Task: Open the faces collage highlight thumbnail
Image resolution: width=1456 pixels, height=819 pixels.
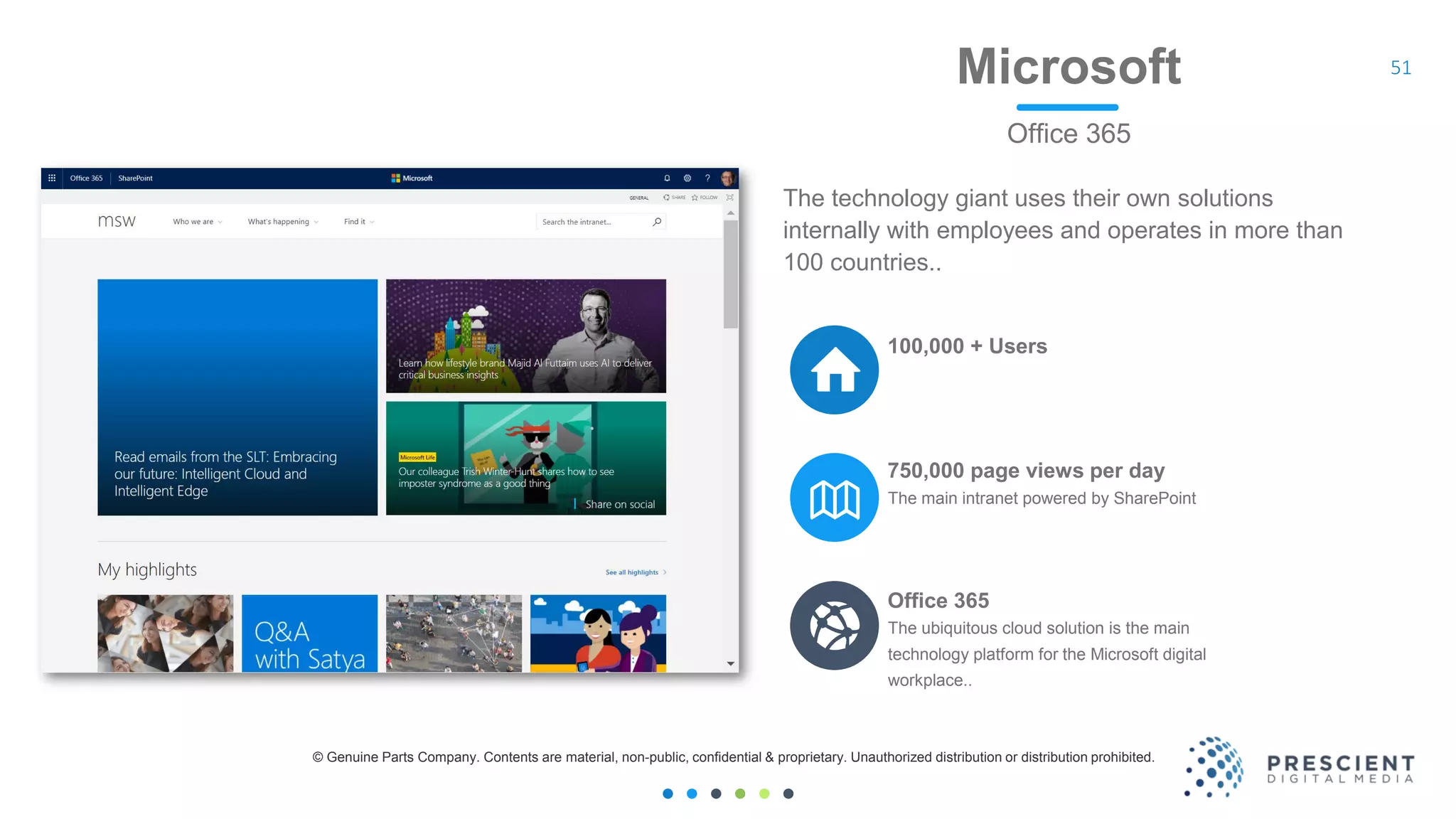Action: [165, 633]
